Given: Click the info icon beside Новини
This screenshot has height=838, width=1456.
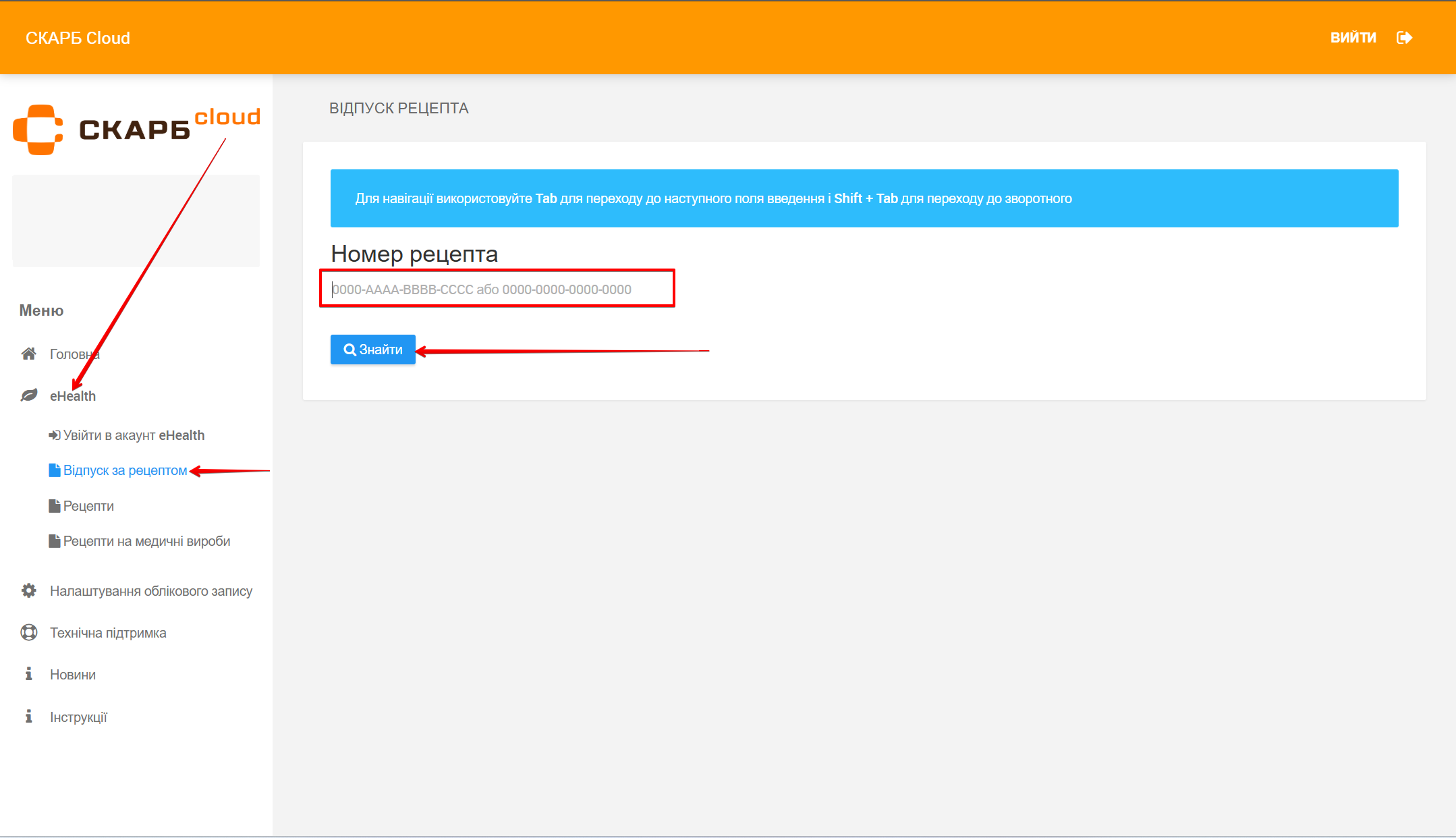Looking at the screenshot, I should tap(28, 674).
